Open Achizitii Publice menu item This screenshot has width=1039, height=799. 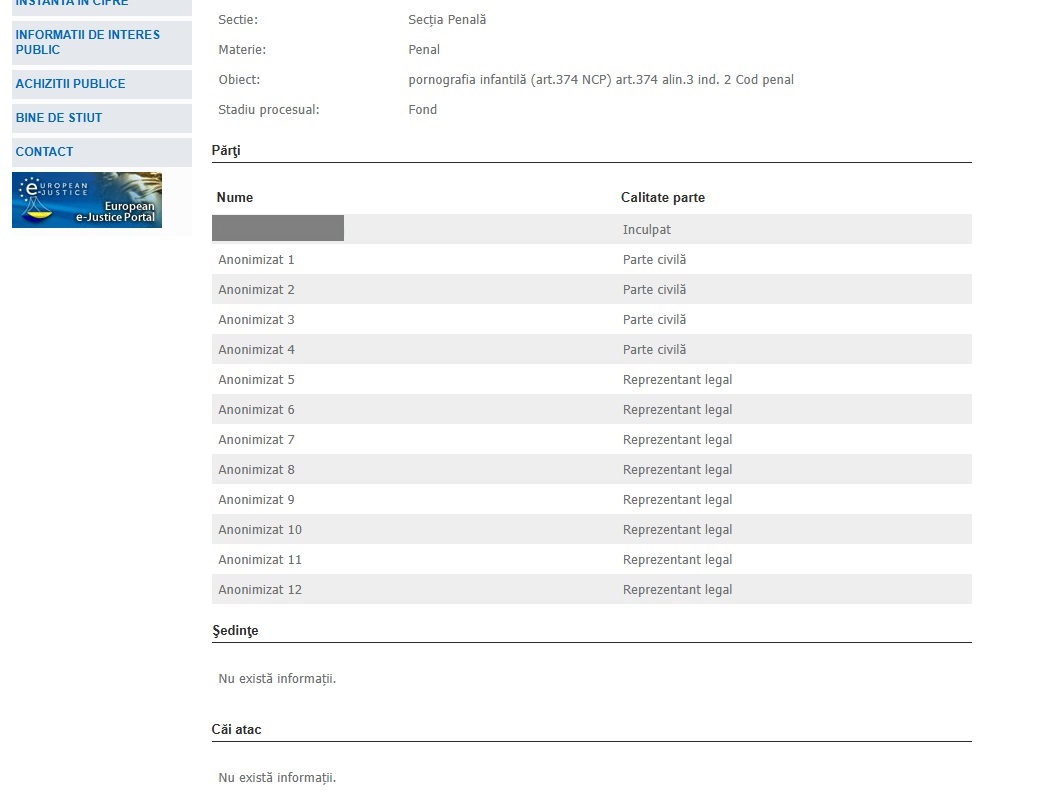101,84
